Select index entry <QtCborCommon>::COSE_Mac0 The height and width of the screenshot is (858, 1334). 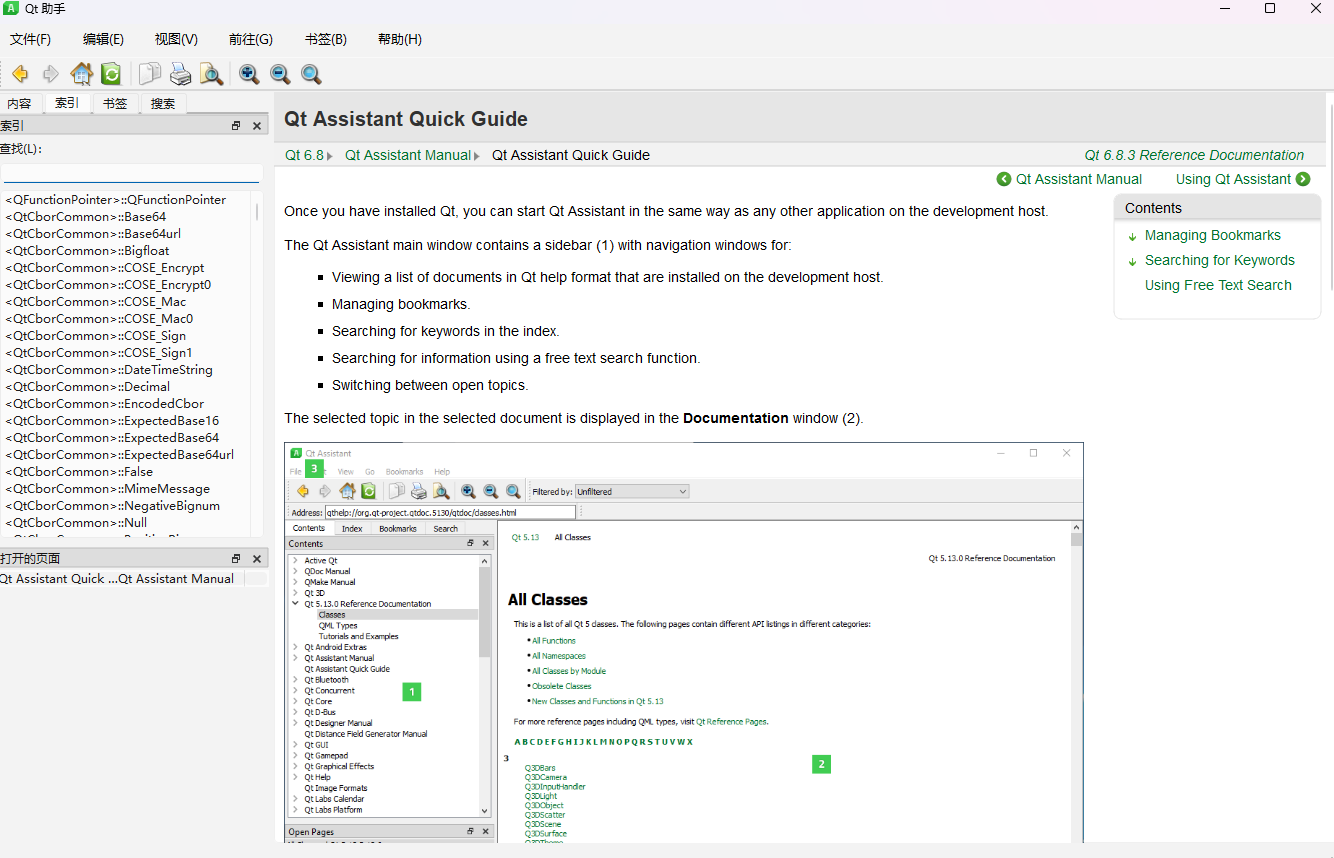[x=99, y=319]
